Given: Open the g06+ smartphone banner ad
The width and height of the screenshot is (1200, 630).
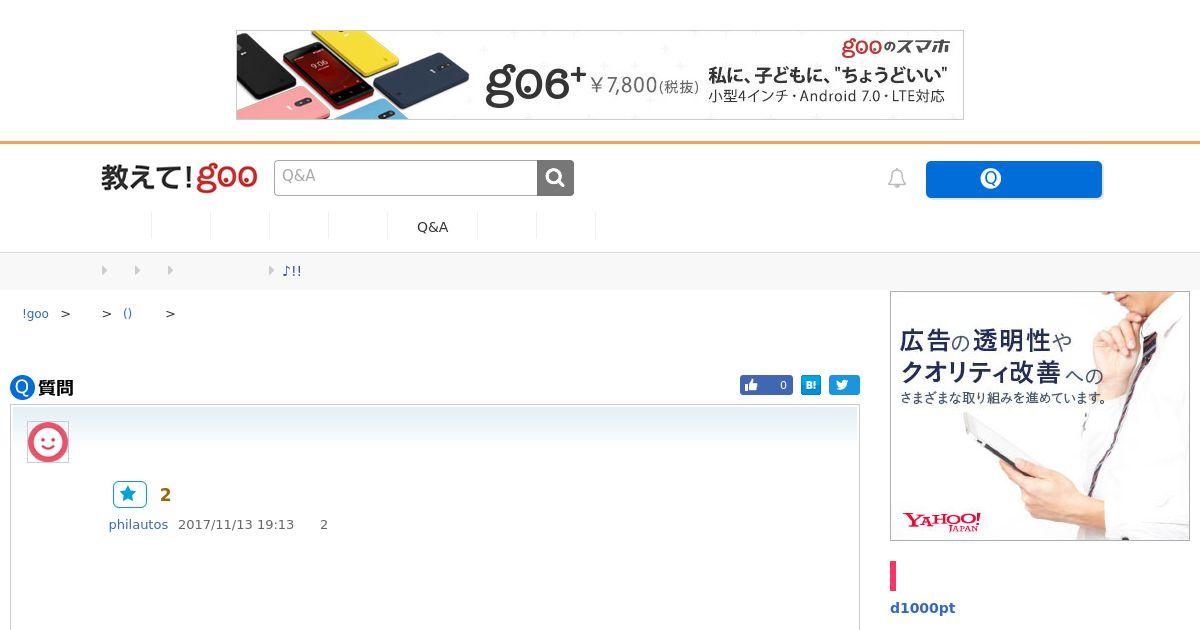Looking at the screenshot, I should (x=600, y=75).
